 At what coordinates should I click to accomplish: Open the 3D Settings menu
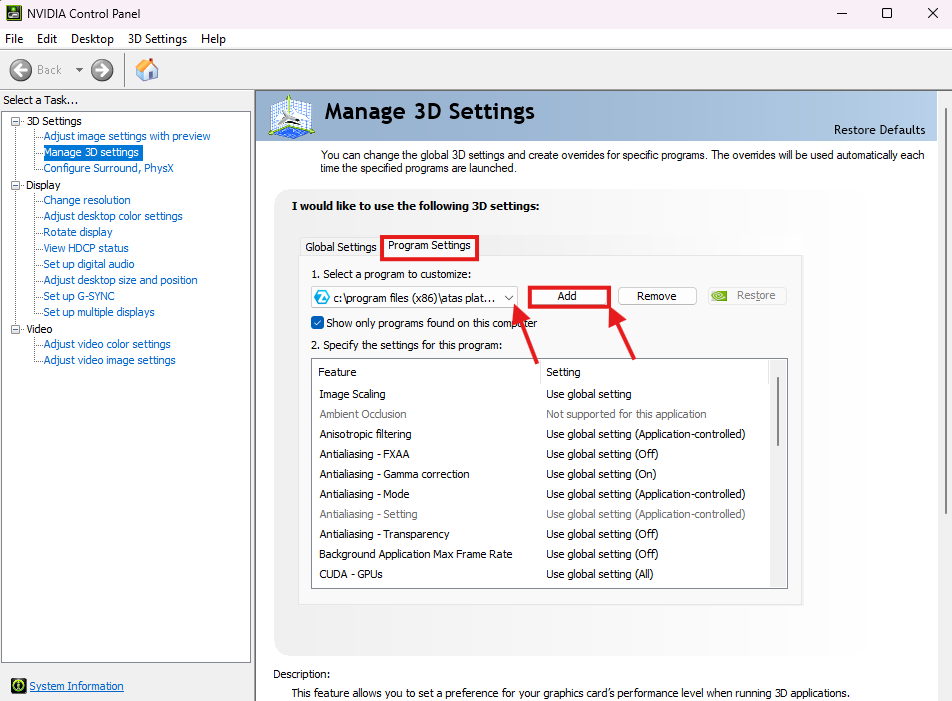click(157, 39)
